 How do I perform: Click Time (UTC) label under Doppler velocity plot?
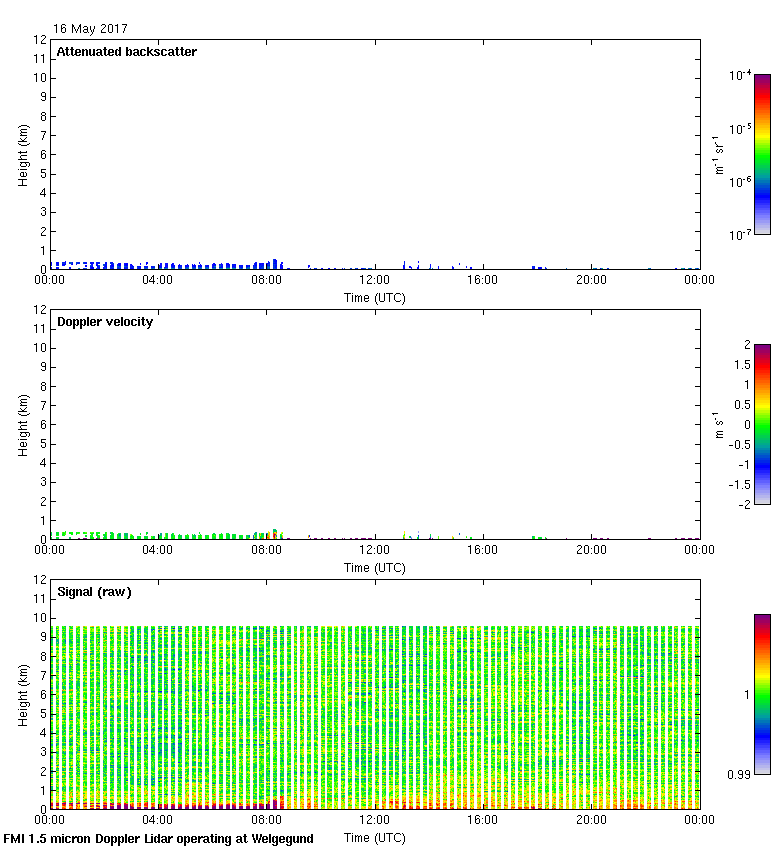point(375,567)
